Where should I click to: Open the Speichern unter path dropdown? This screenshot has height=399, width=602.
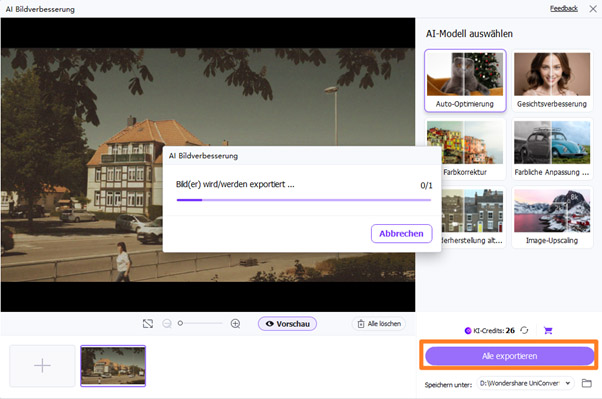click(526, 383)
